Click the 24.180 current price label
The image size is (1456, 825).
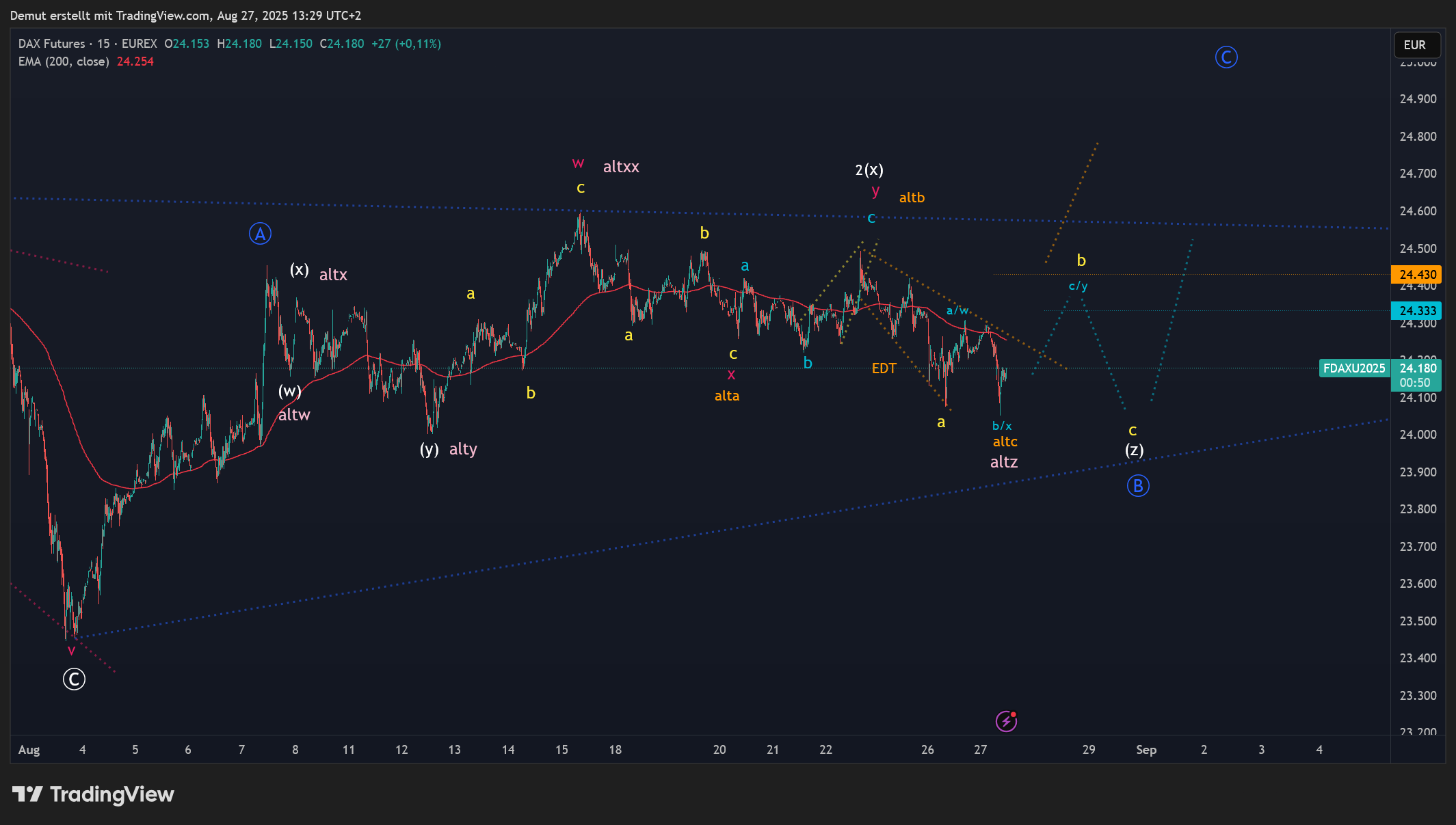tap(1418, 368)
